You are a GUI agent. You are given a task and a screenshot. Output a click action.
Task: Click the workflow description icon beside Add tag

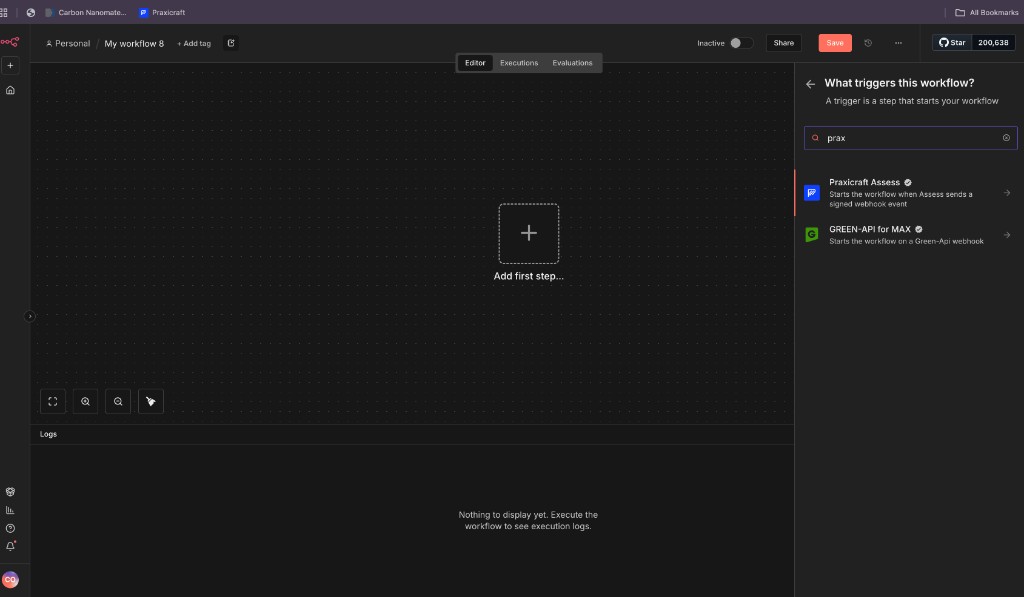(231, 43)
